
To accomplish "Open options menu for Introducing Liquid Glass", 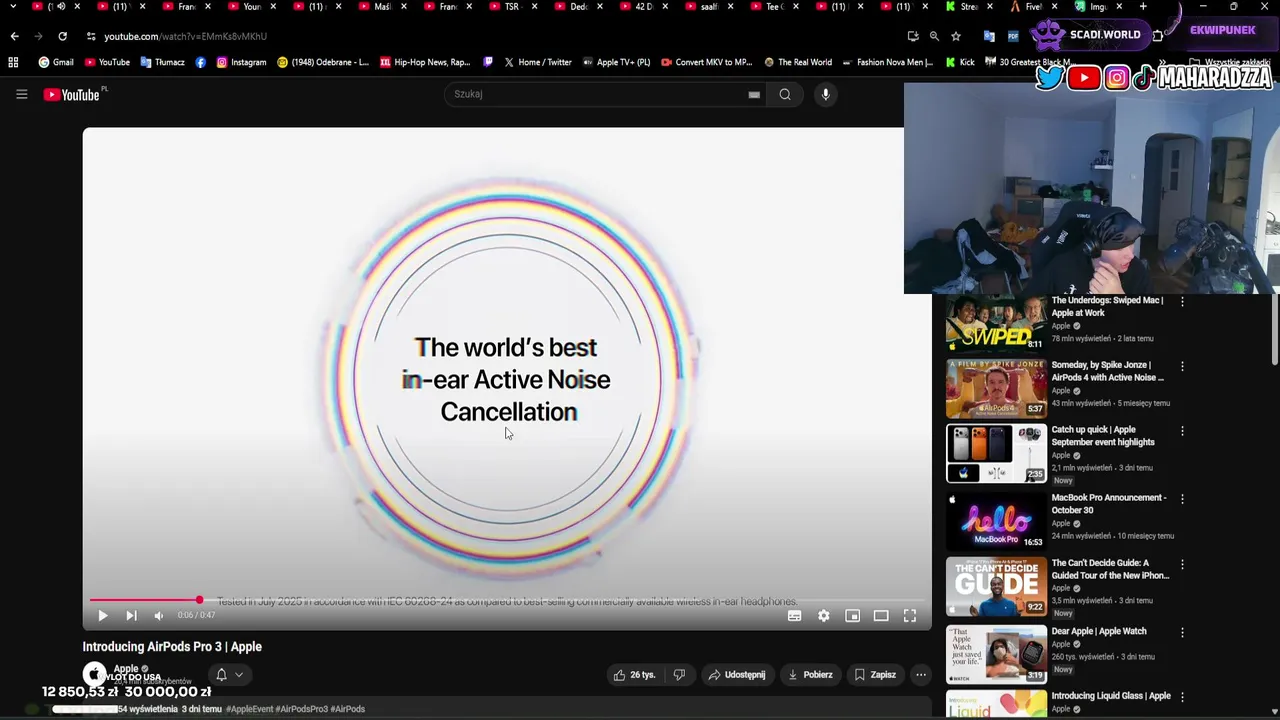I will [x=1182, y=696].
